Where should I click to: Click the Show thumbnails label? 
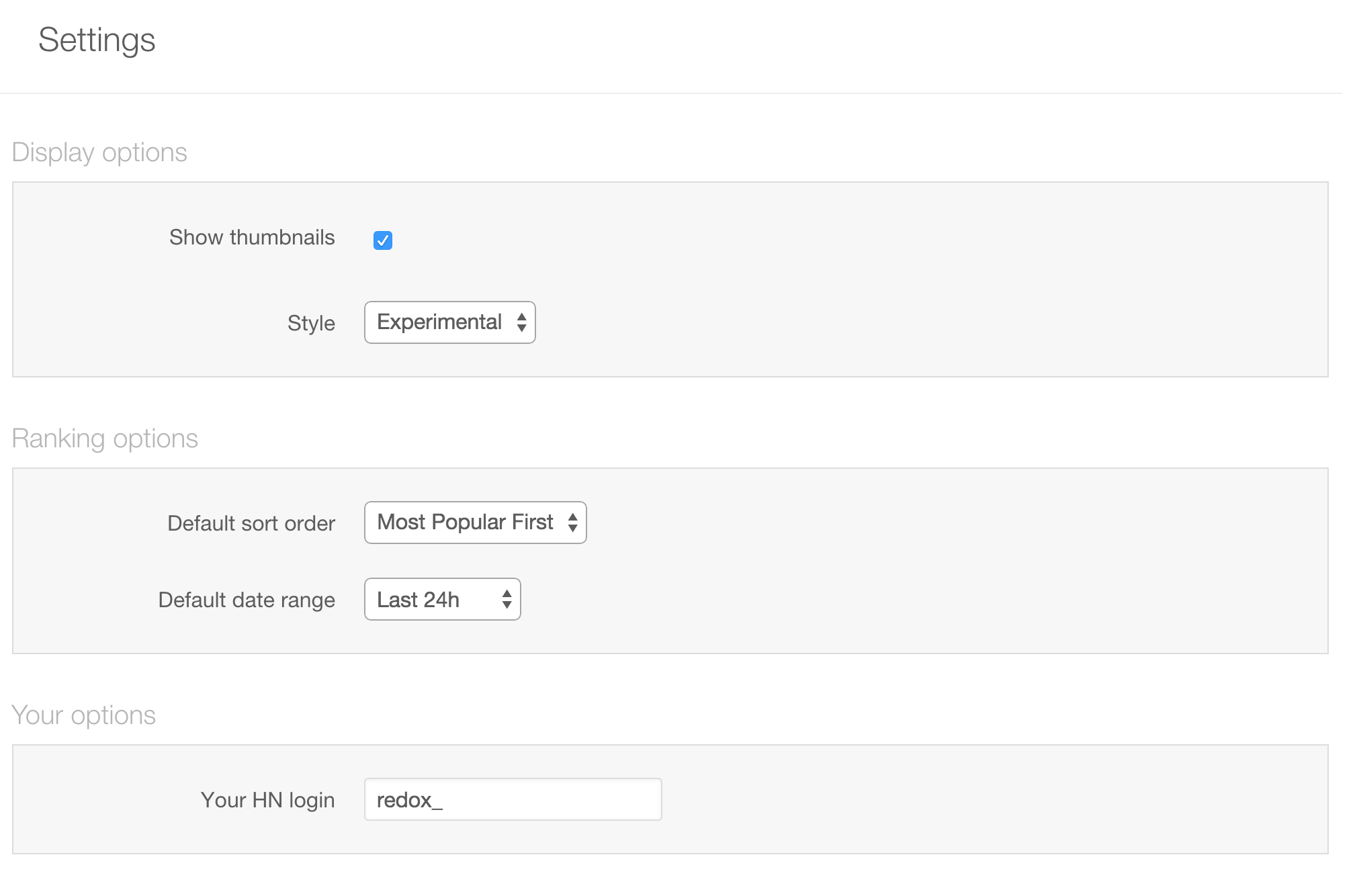click(x=252, y=237)
